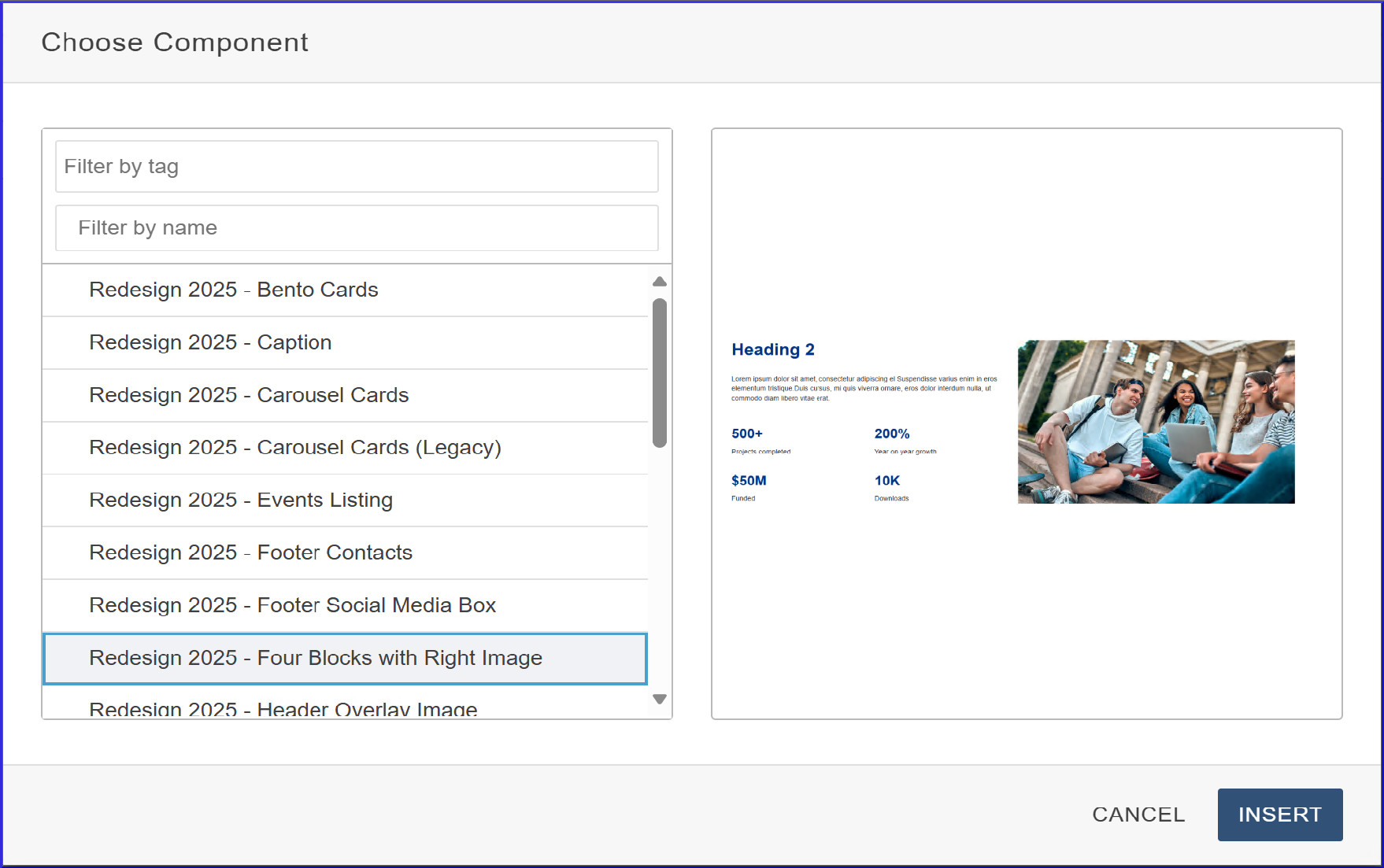Click the Heading 2 text in preview
Viewport: 1384px width, 868px height.
point(772,349)
